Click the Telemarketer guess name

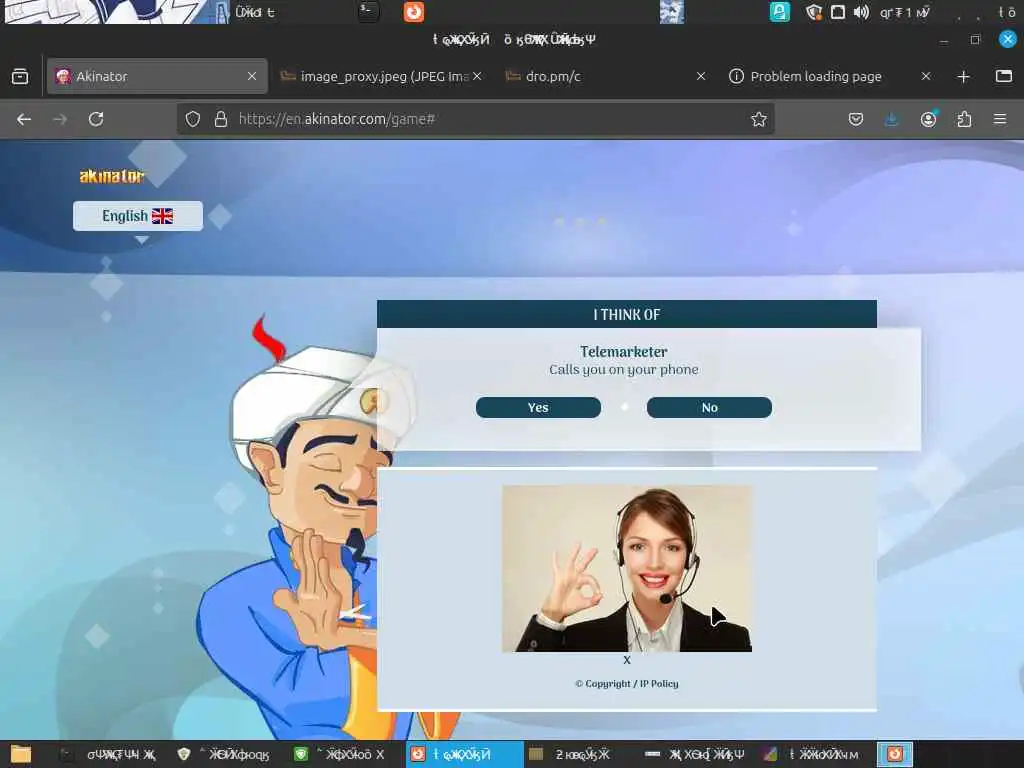point(624,352)
